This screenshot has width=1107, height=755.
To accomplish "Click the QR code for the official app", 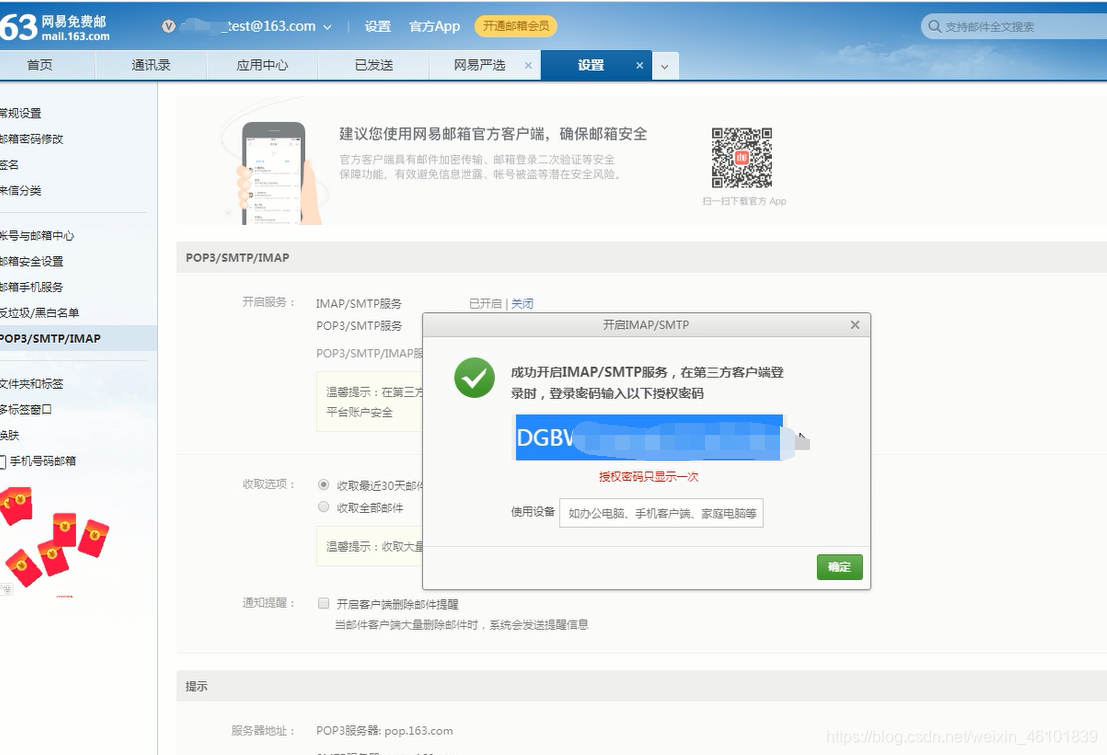I will point(741,157).
